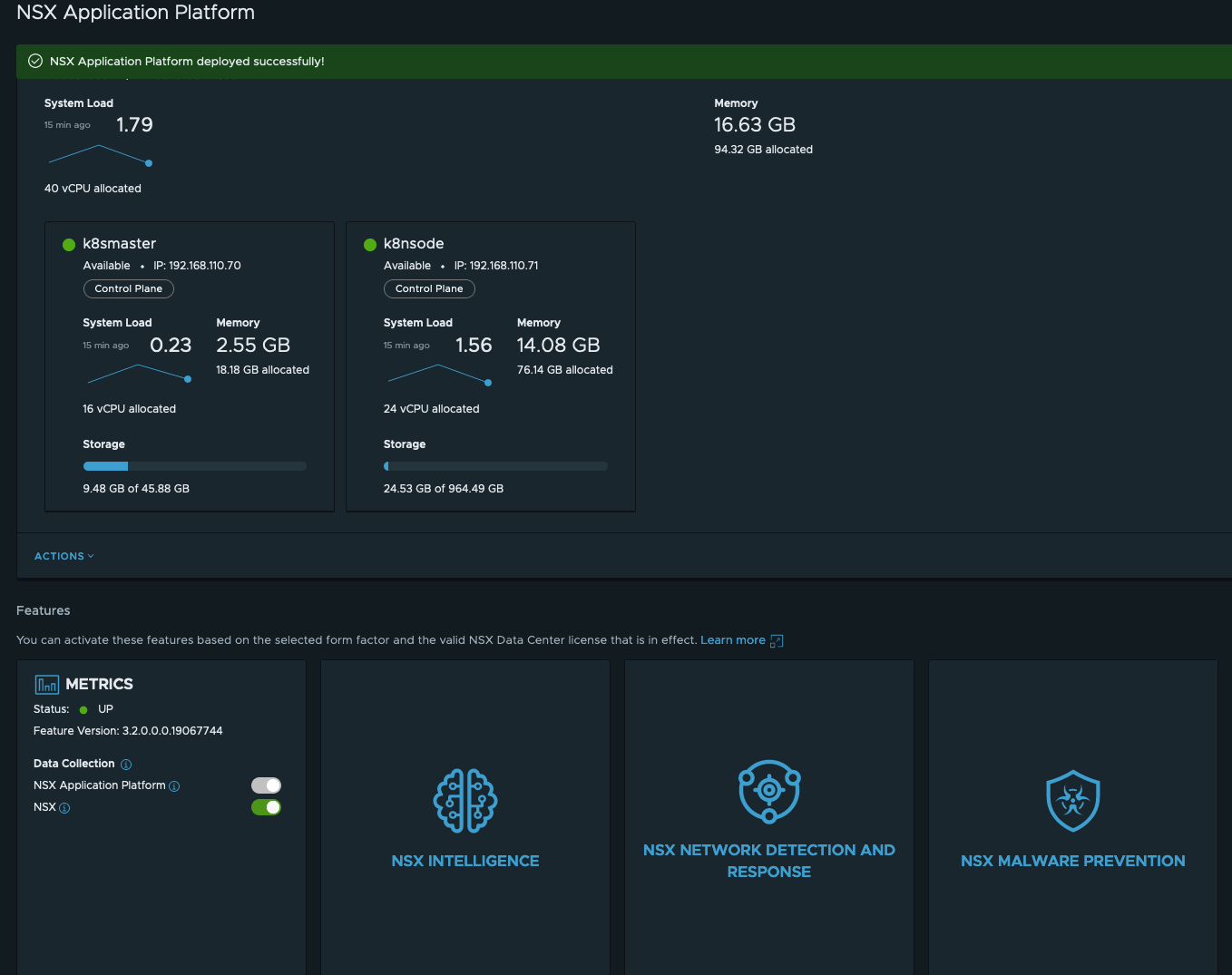Click overall System Load sparkline chart

click(100, 155)
